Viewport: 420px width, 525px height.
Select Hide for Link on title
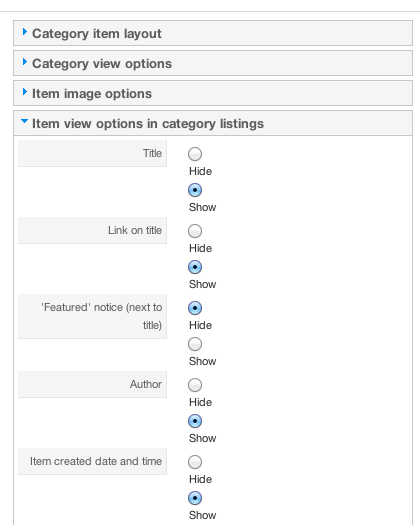coord(195,231)
